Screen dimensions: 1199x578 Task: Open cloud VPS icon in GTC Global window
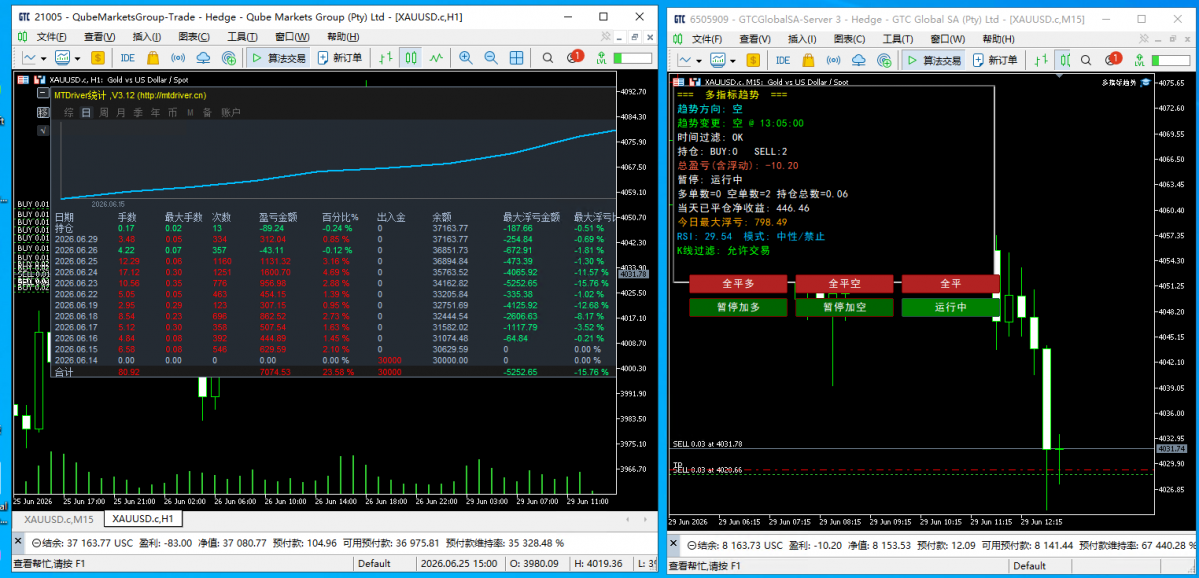[859, 60]
